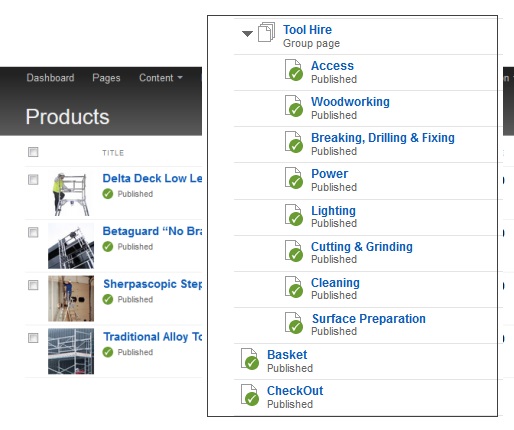Open the Woodworking page link
514x430 pixels.
click(x=350, y=102)
